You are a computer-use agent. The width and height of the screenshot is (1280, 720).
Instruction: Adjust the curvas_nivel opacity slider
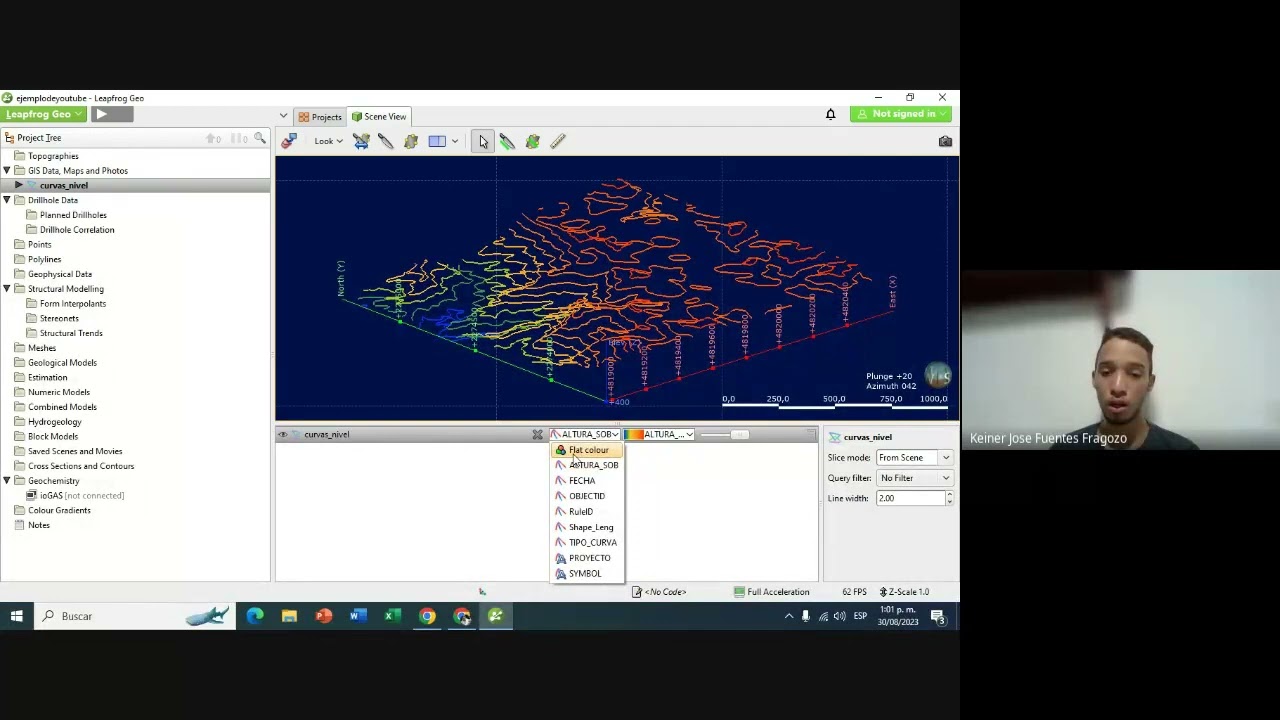739,434
